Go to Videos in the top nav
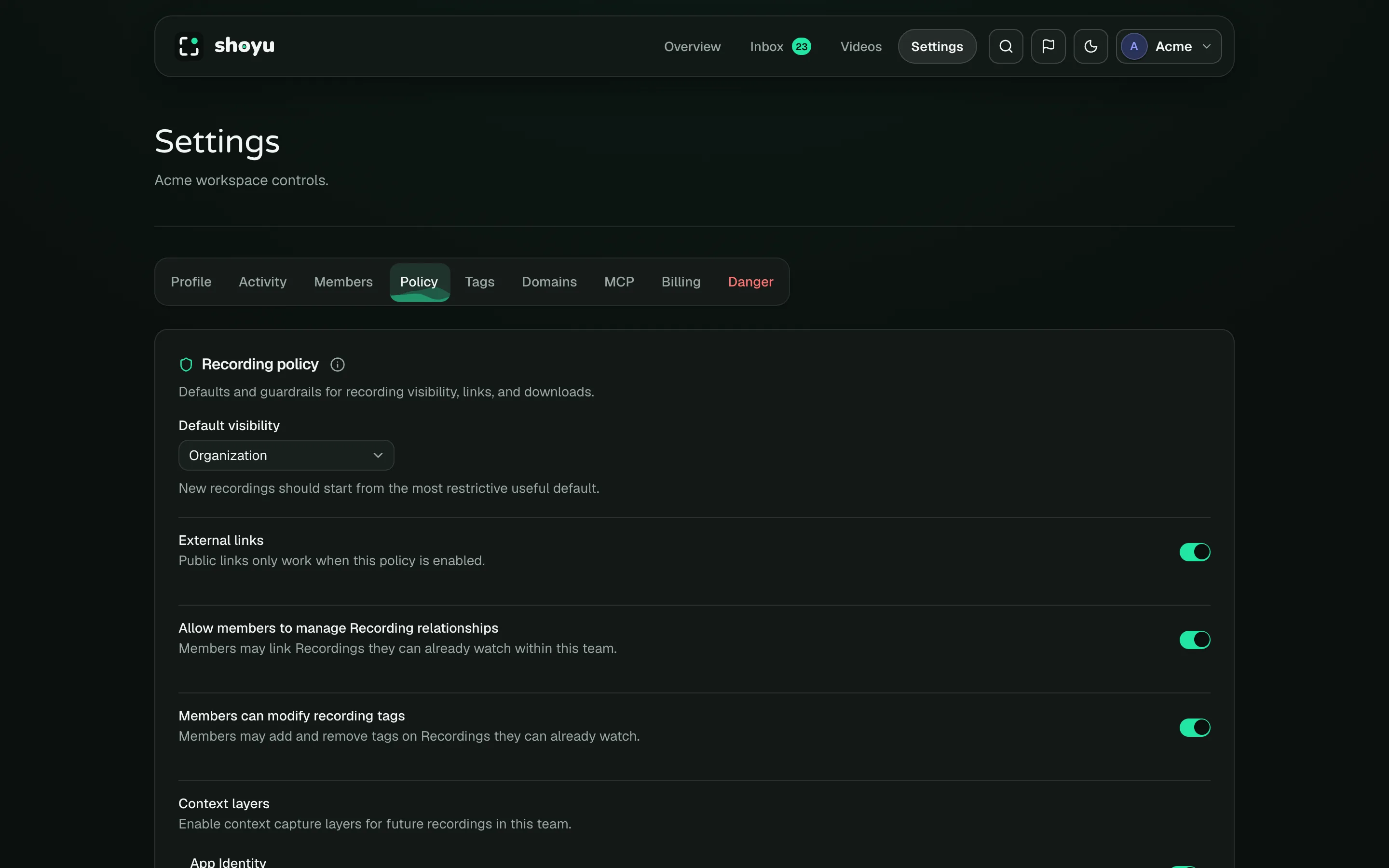The image size is (1389, 868). click(860, 46)
